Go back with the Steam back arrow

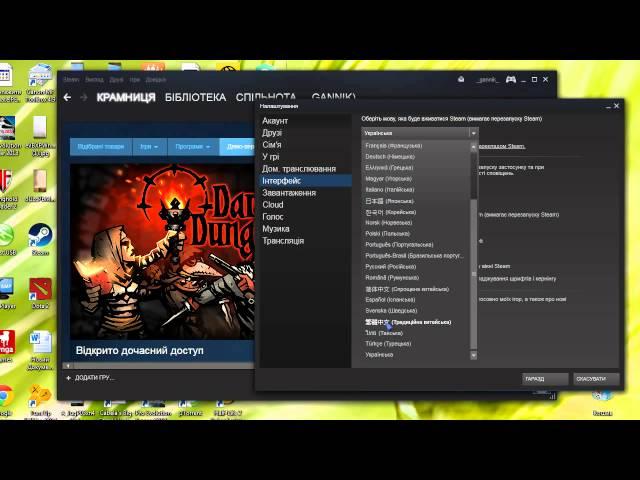[x=67, y=98]
